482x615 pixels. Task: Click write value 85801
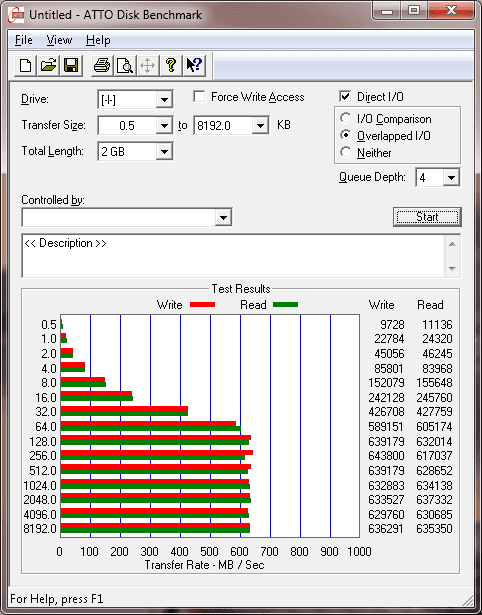click(389, 369)
